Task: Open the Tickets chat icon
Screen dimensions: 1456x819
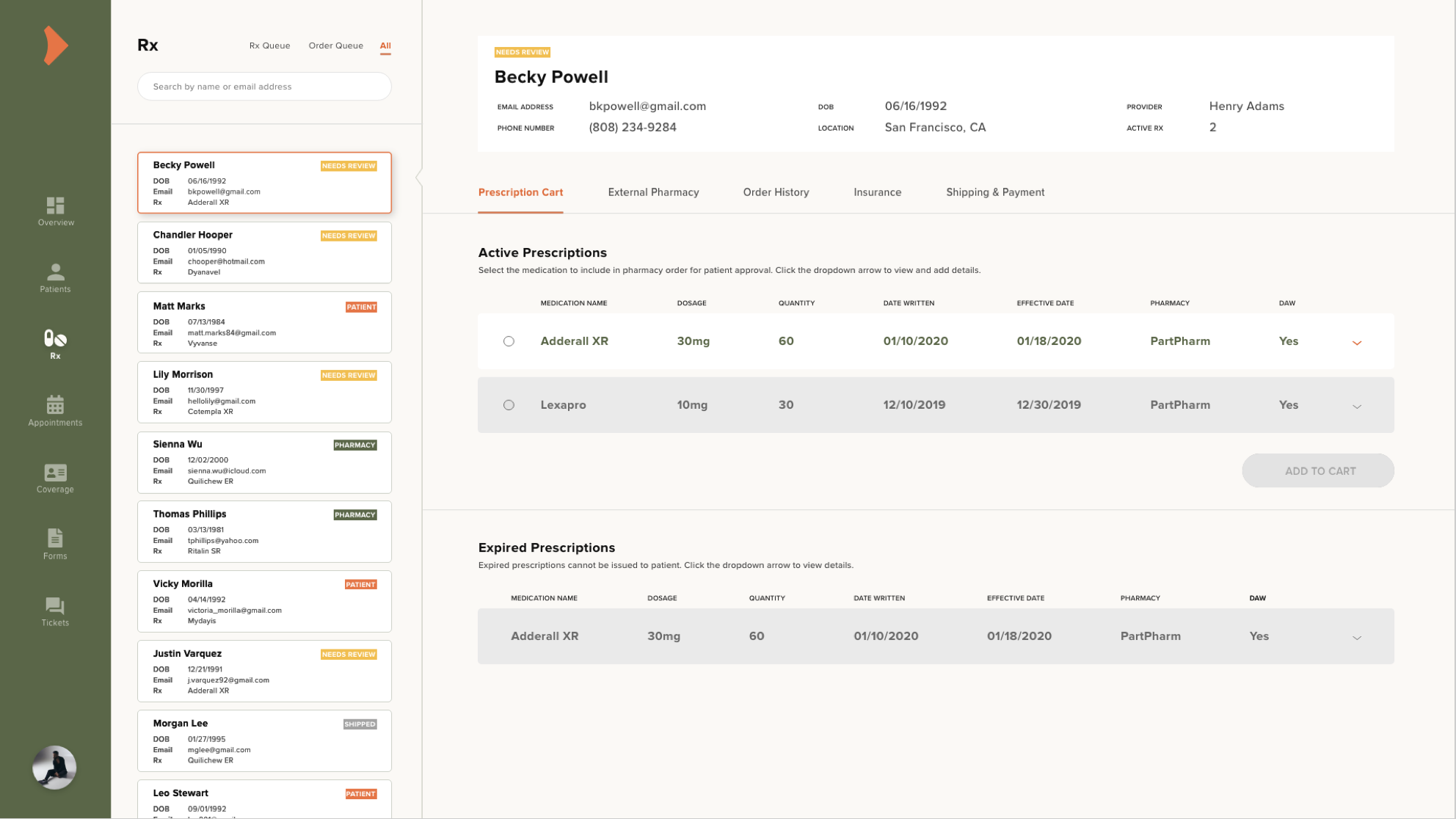Action: (56, 605)
